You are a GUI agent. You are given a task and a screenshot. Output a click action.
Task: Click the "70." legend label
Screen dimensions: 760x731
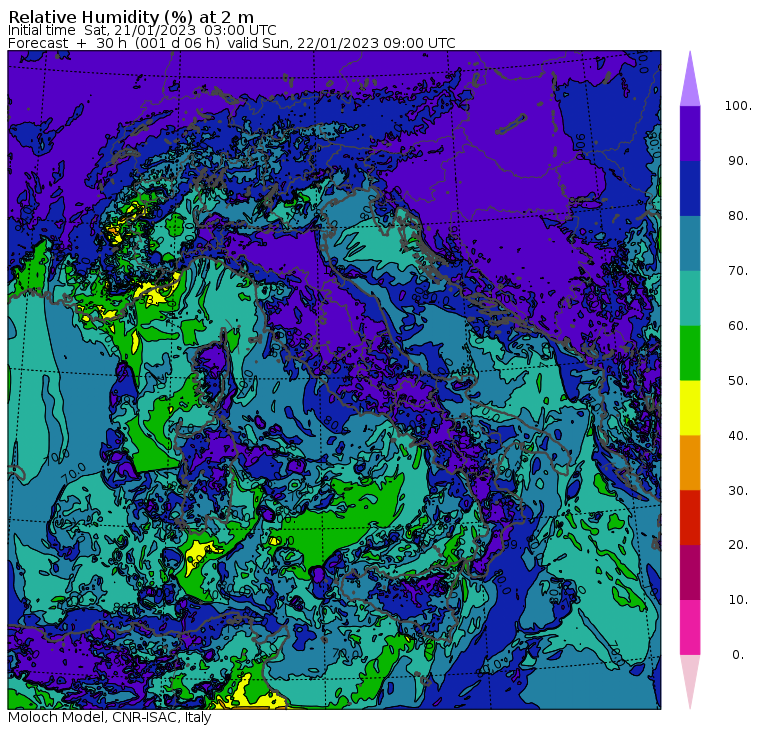[x=738, y=270]
